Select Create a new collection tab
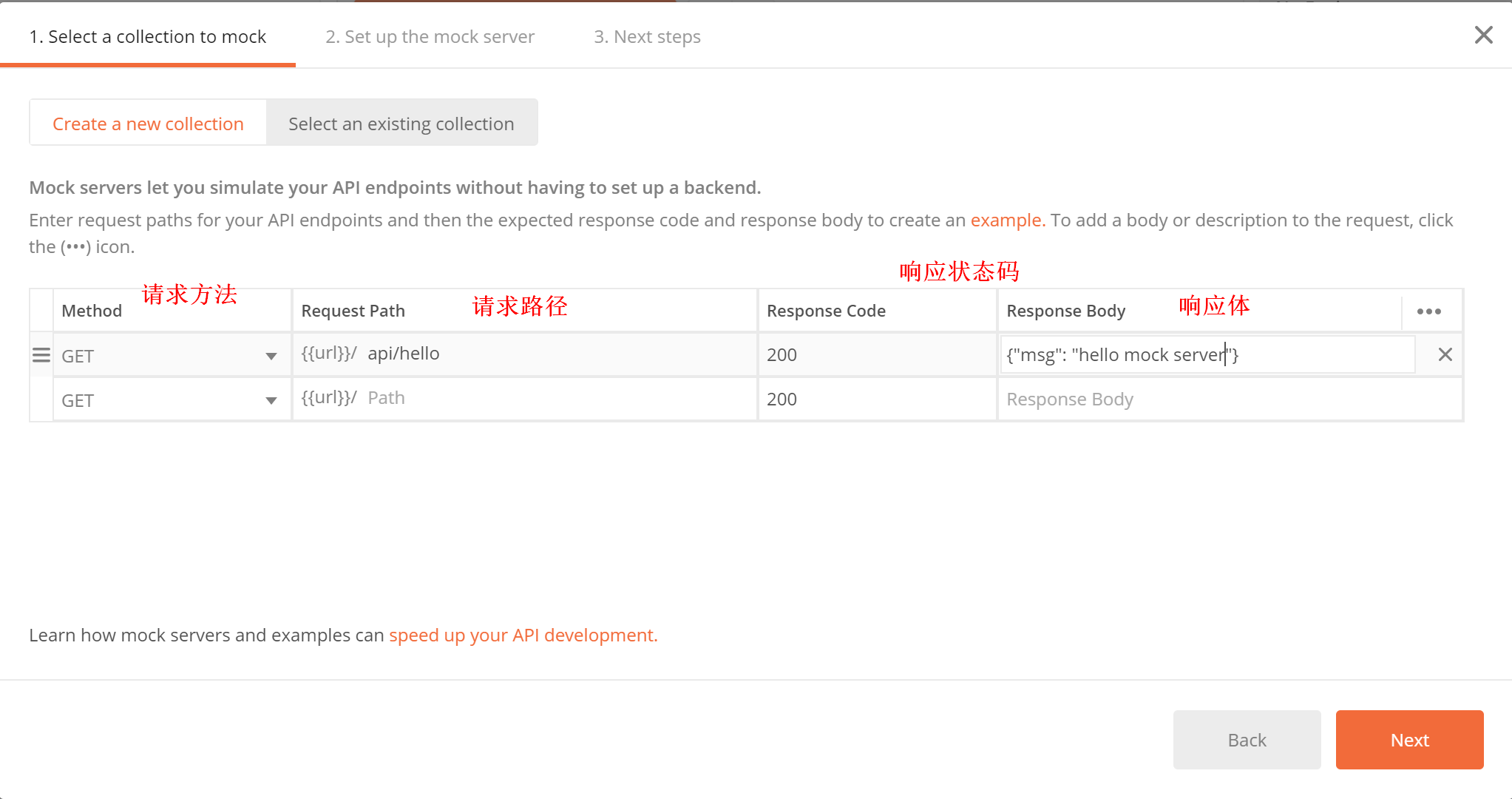Screen dimensions: 1512x799 (x=148, y=124)
